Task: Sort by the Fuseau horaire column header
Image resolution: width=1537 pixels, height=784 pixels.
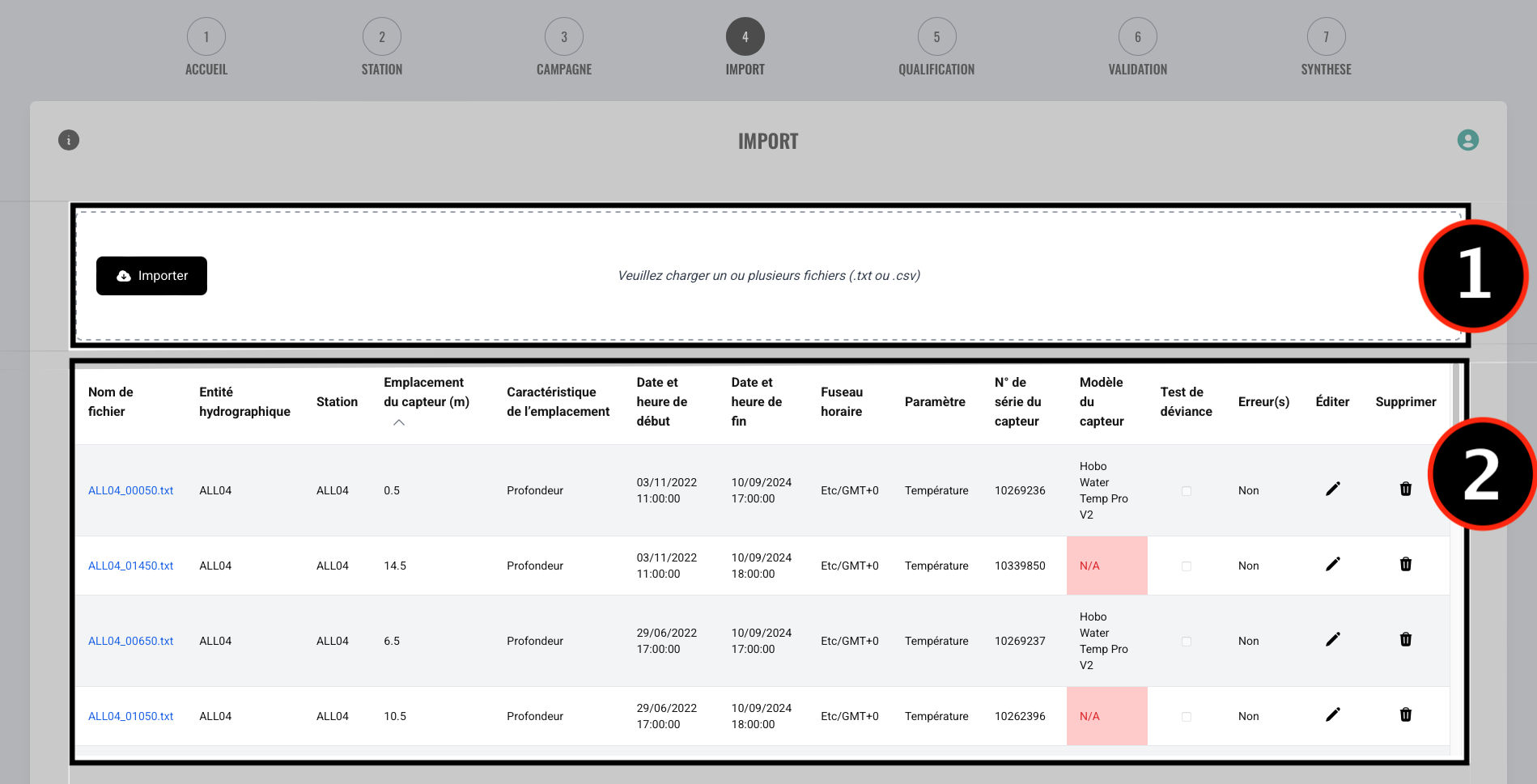Action: (x=842, y=401)
